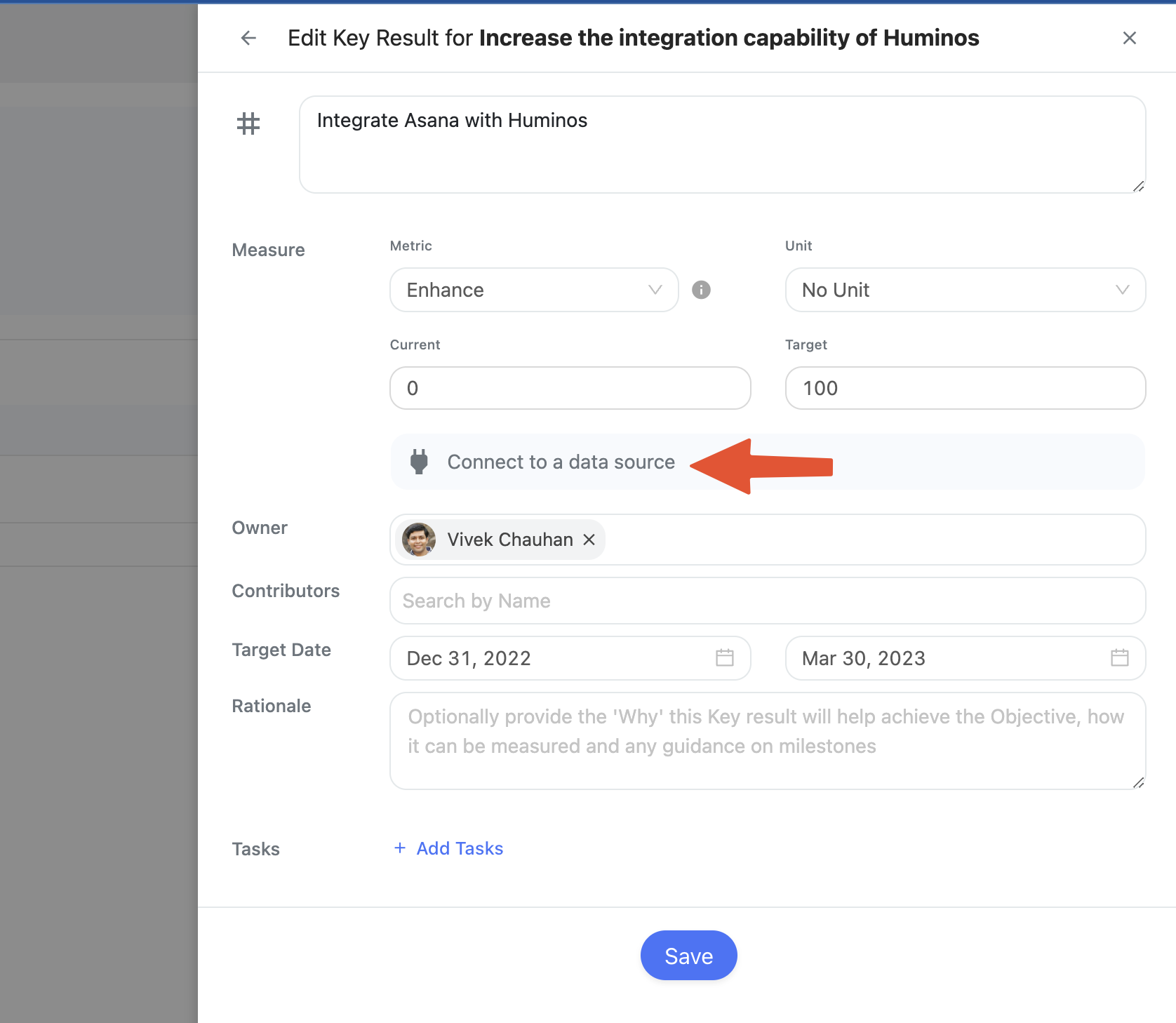Click Connect to a data source
Screen dimensions: 1176x1023
tap(768, 462)
